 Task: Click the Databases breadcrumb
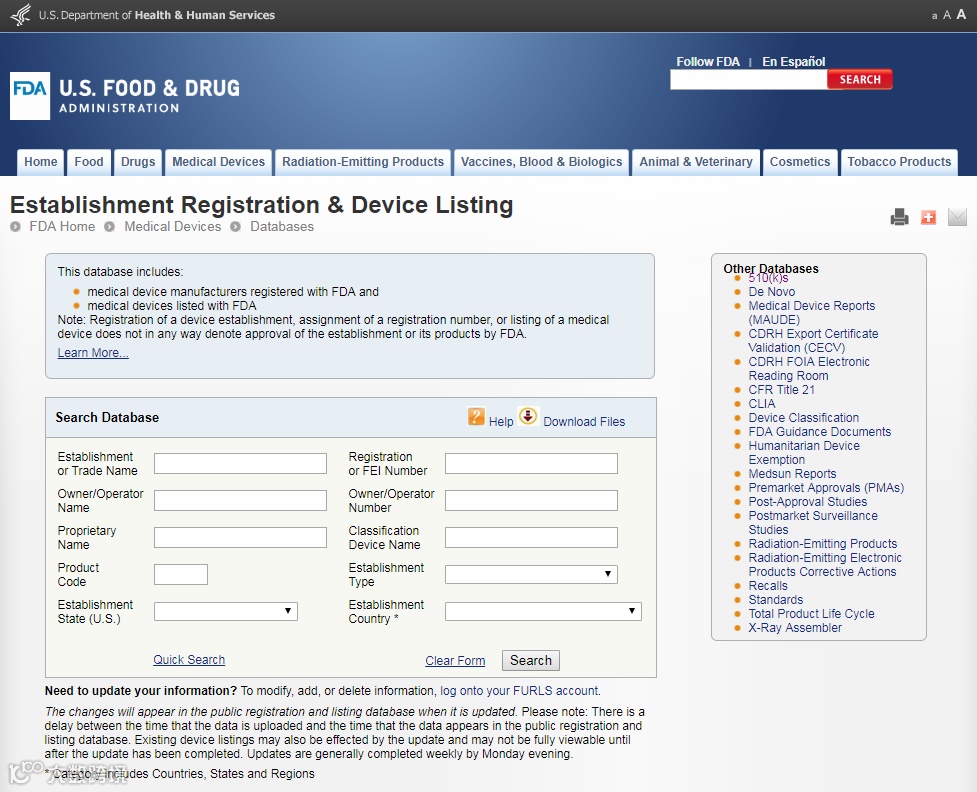pyautogui.click(x=282, y=226)
